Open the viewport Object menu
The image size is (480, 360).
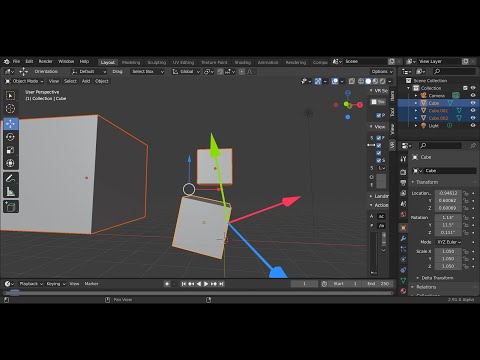click(x=102, y=81)
